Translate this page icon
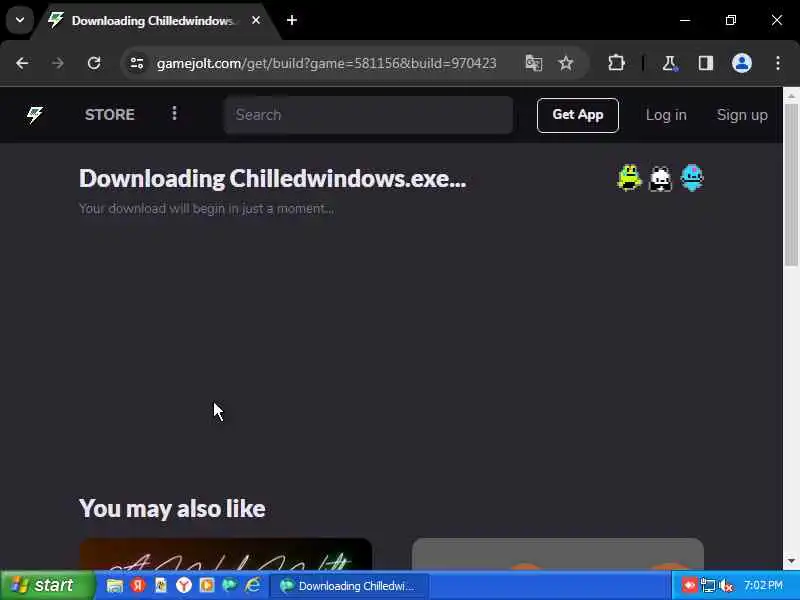This screenshot has height=600, width=800. pyautogui.click(x=534, y=63)
